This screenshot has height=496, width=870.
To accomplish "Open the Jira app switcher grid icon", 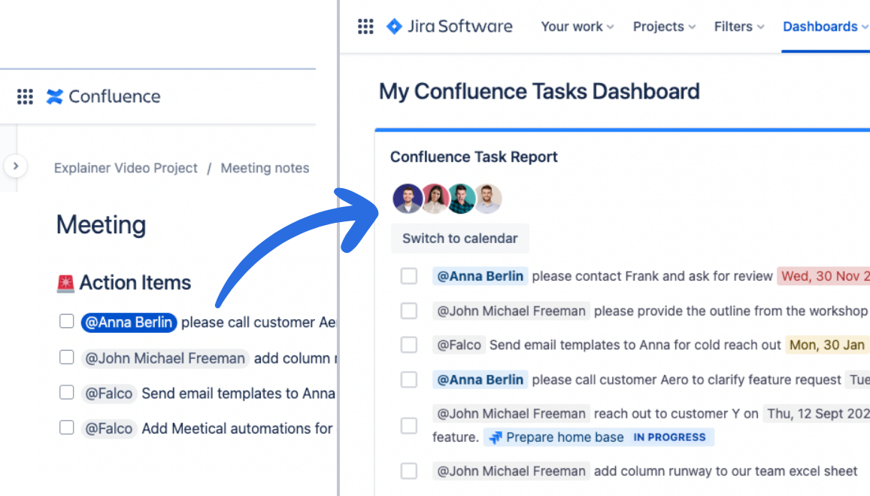I will (366, 27).
